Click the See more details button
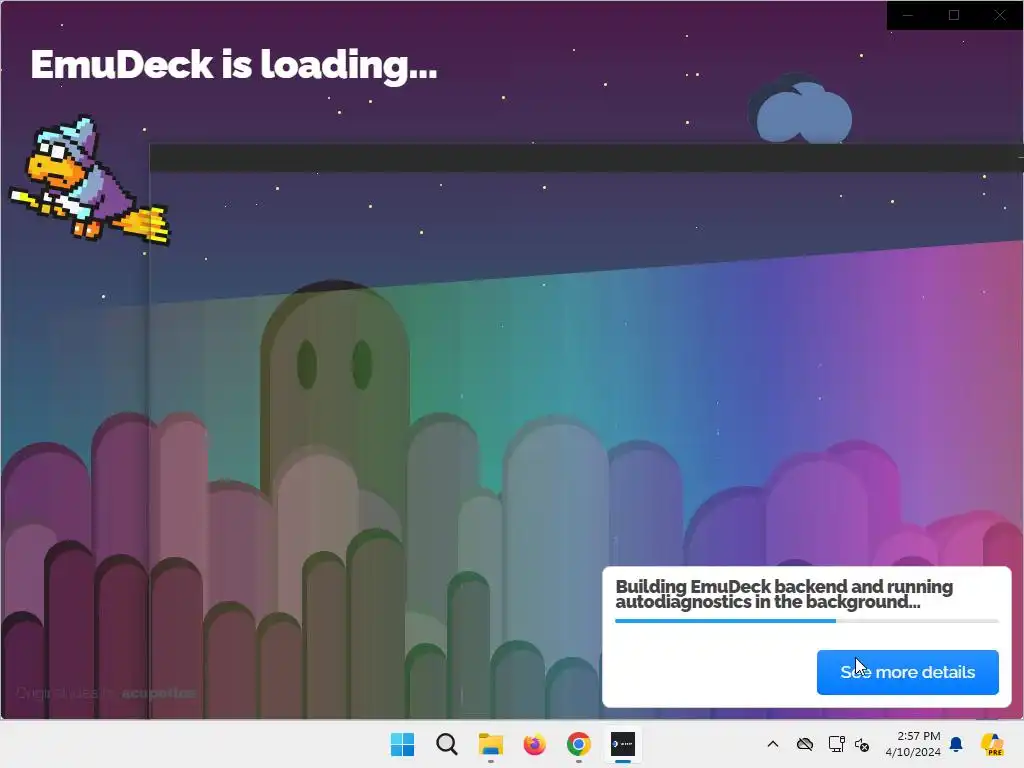1024x768 pixels. (907, 672)
